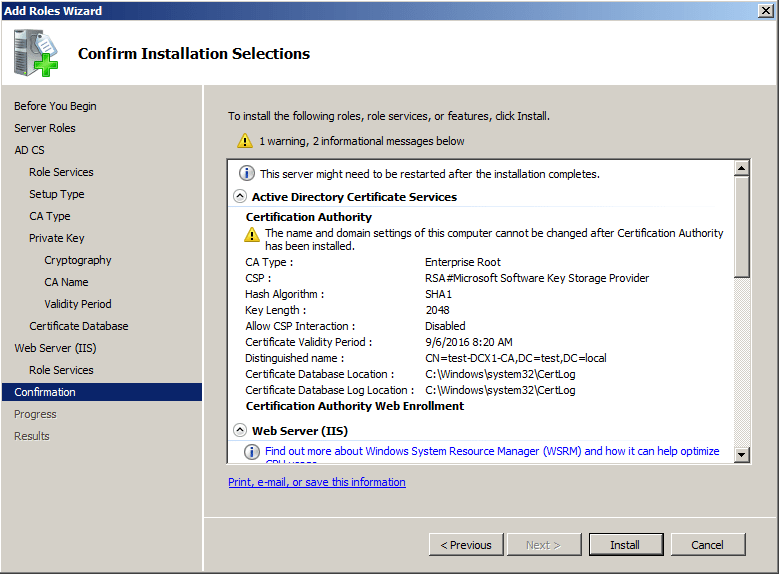Screen dimensions: 779x574
Task: Click the warning icon beside messages summary
Action: (x=245, y=141)
